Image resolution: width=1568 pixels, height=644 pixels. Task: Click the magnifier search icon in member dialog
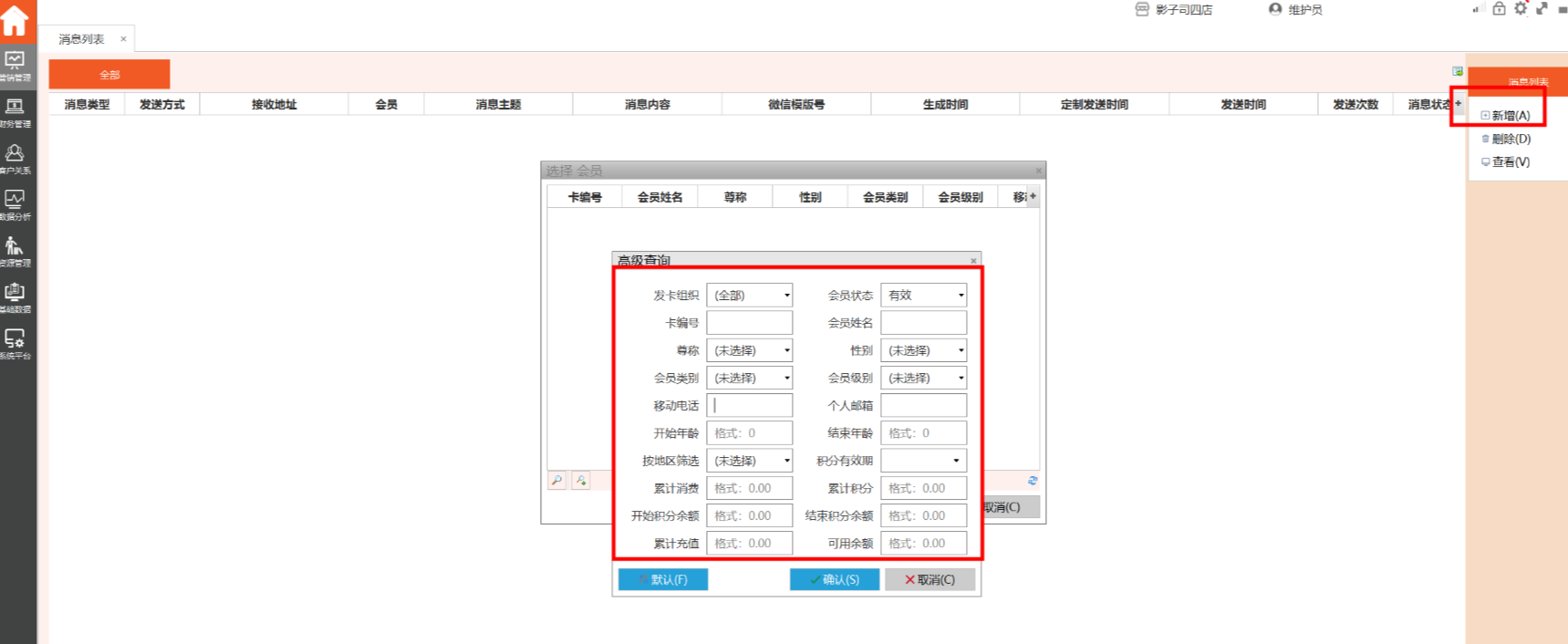click(x=556, y=481)
